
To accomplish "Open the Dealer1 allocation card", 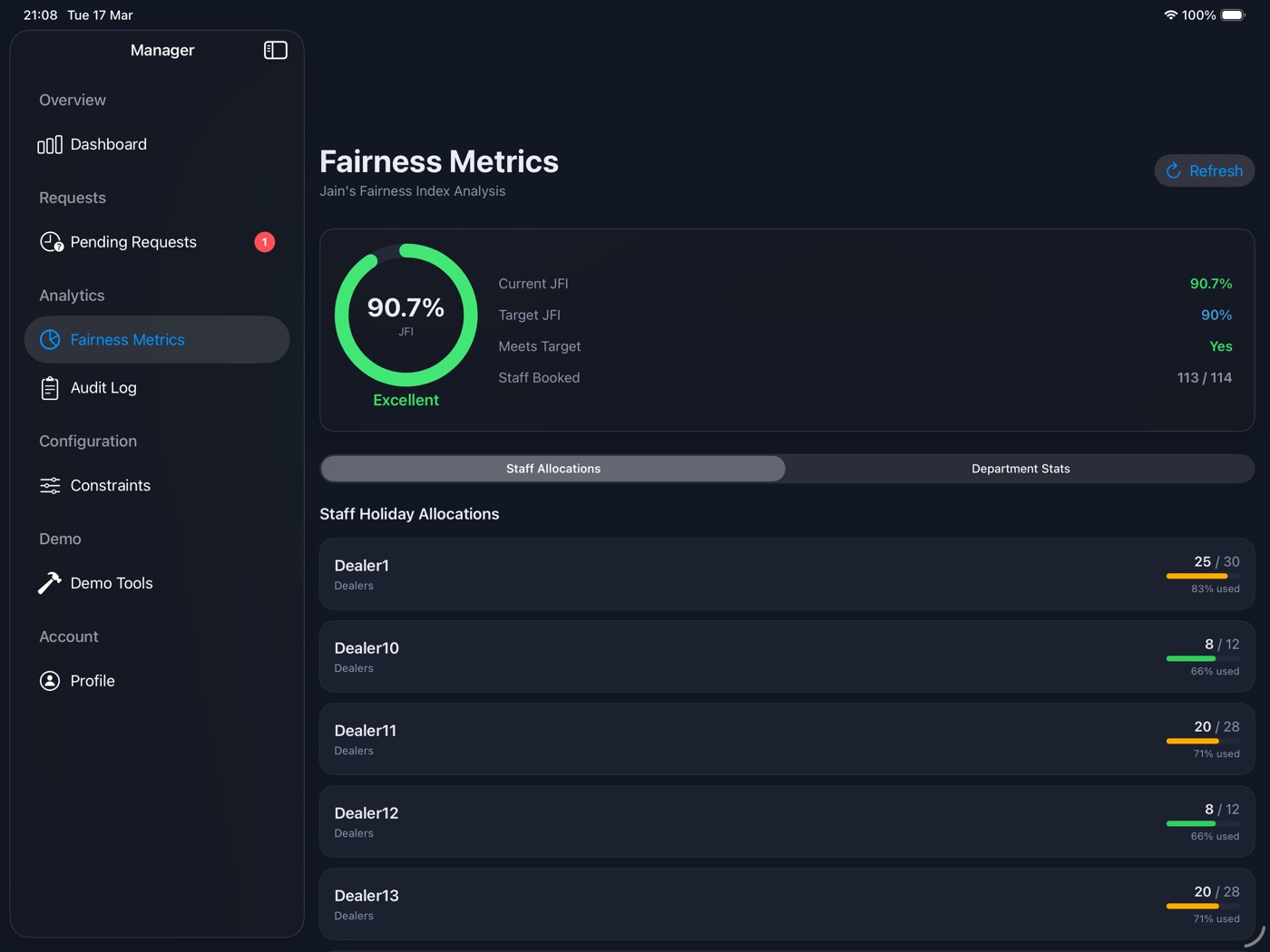I will click(786, 574).
